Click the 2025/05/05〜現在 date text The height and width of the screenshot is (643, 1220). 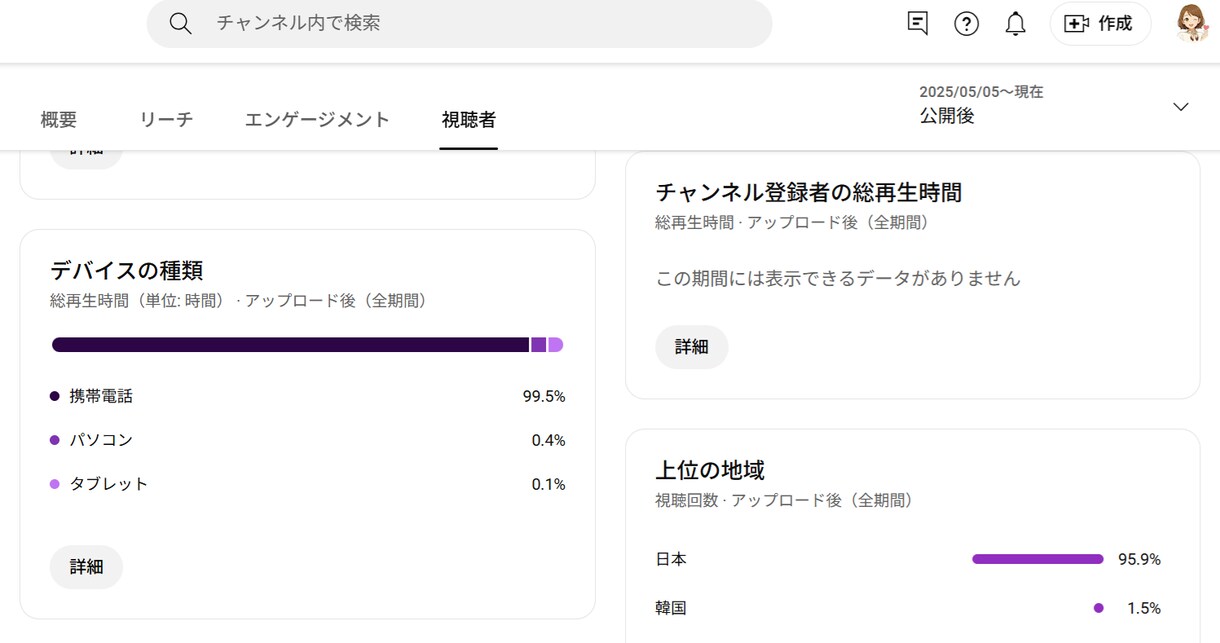pos(981,91)
